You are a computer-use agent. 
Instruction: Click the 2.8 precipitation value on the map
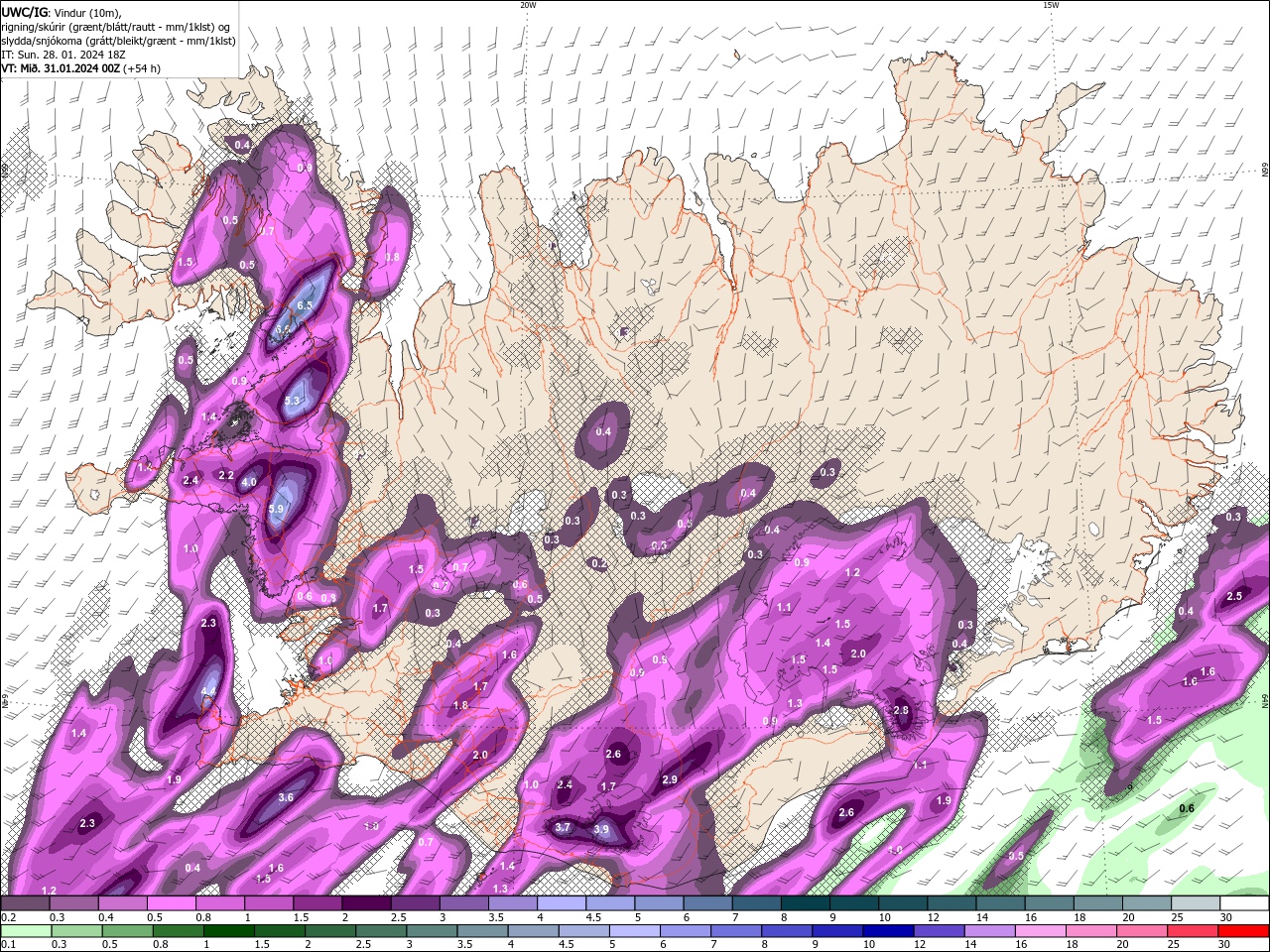point(901,710)
